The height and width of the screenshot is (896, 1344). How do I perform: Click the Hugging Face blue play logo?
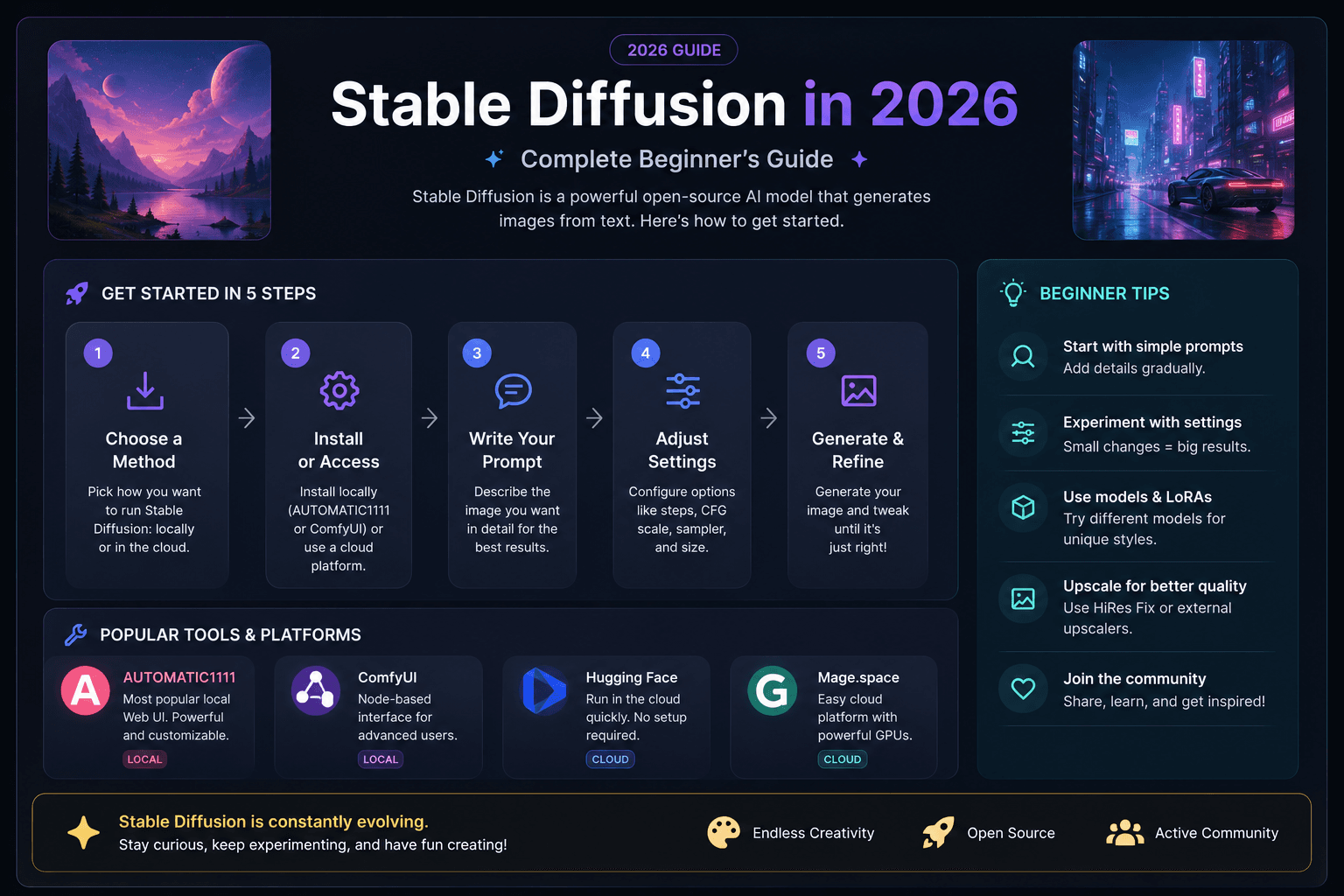point(543,690)
